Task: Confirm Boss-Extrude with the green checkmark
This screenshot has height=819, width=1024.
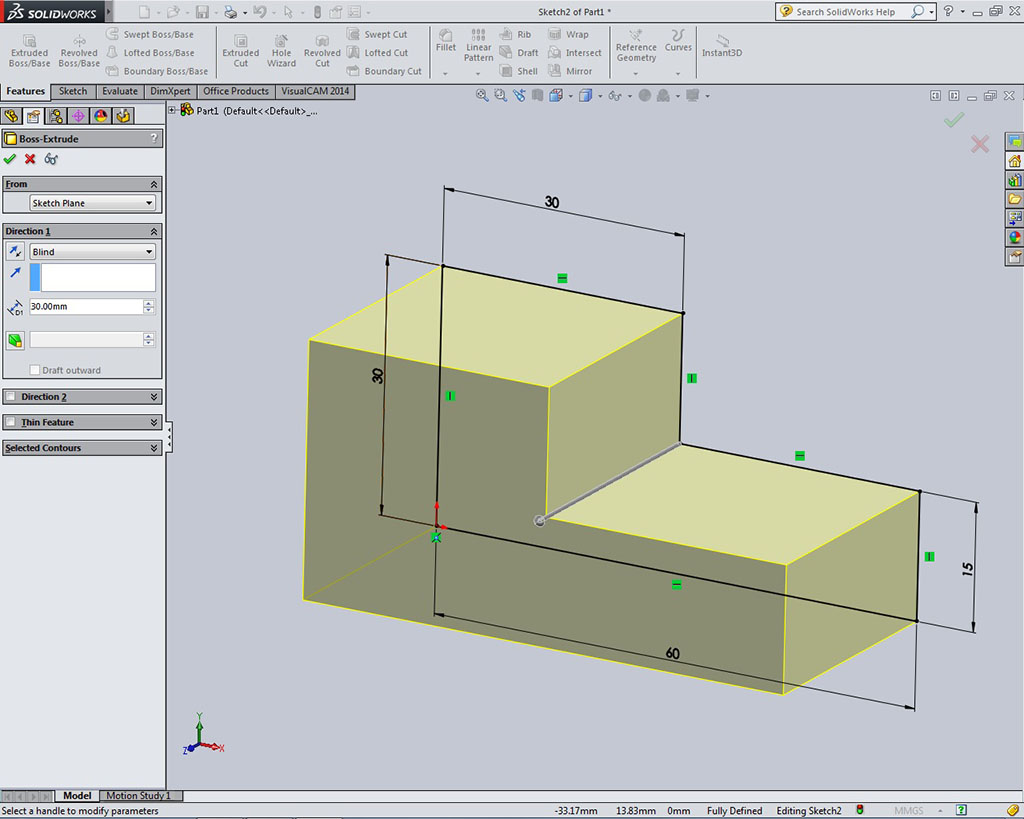Action: pos(10,159)
